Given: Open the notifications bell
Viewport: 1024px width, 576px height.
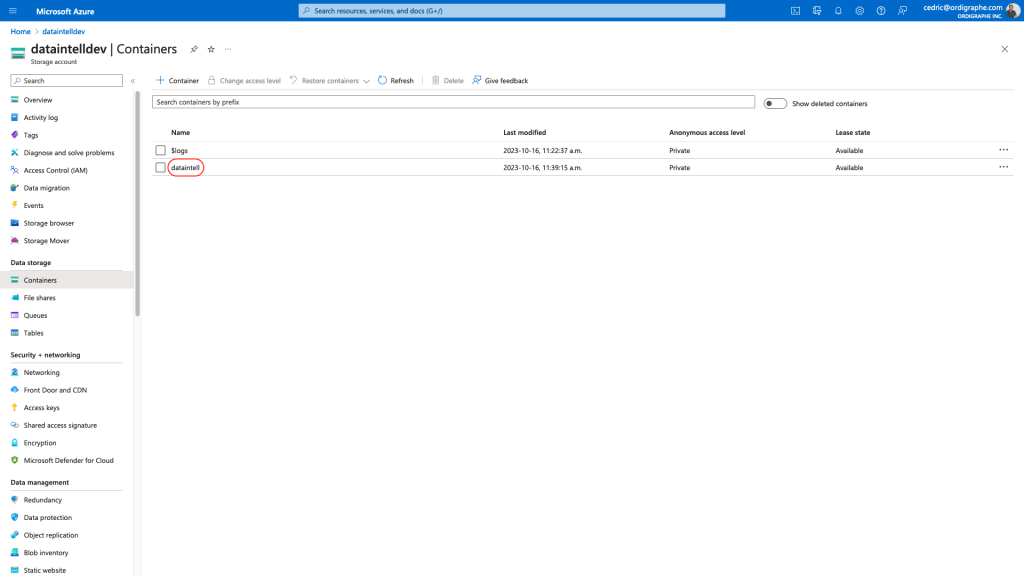Looking at the screenshot, I should click(839, 11).
